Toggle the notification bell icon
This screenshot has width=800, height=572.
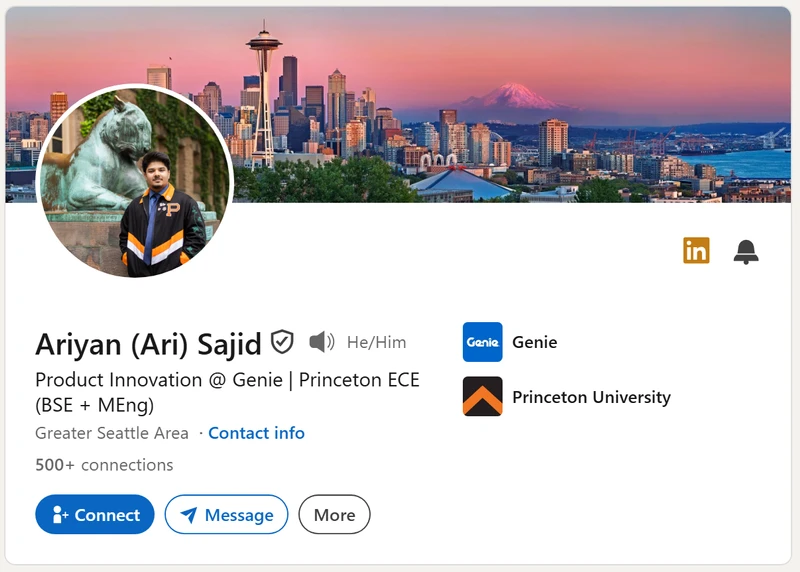click(x=746, y=252)
